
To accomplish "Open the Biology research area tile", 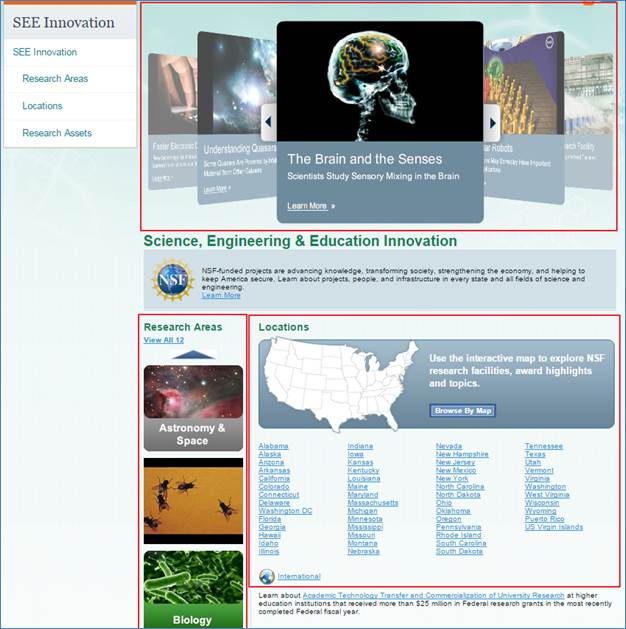I will (192, 590).
